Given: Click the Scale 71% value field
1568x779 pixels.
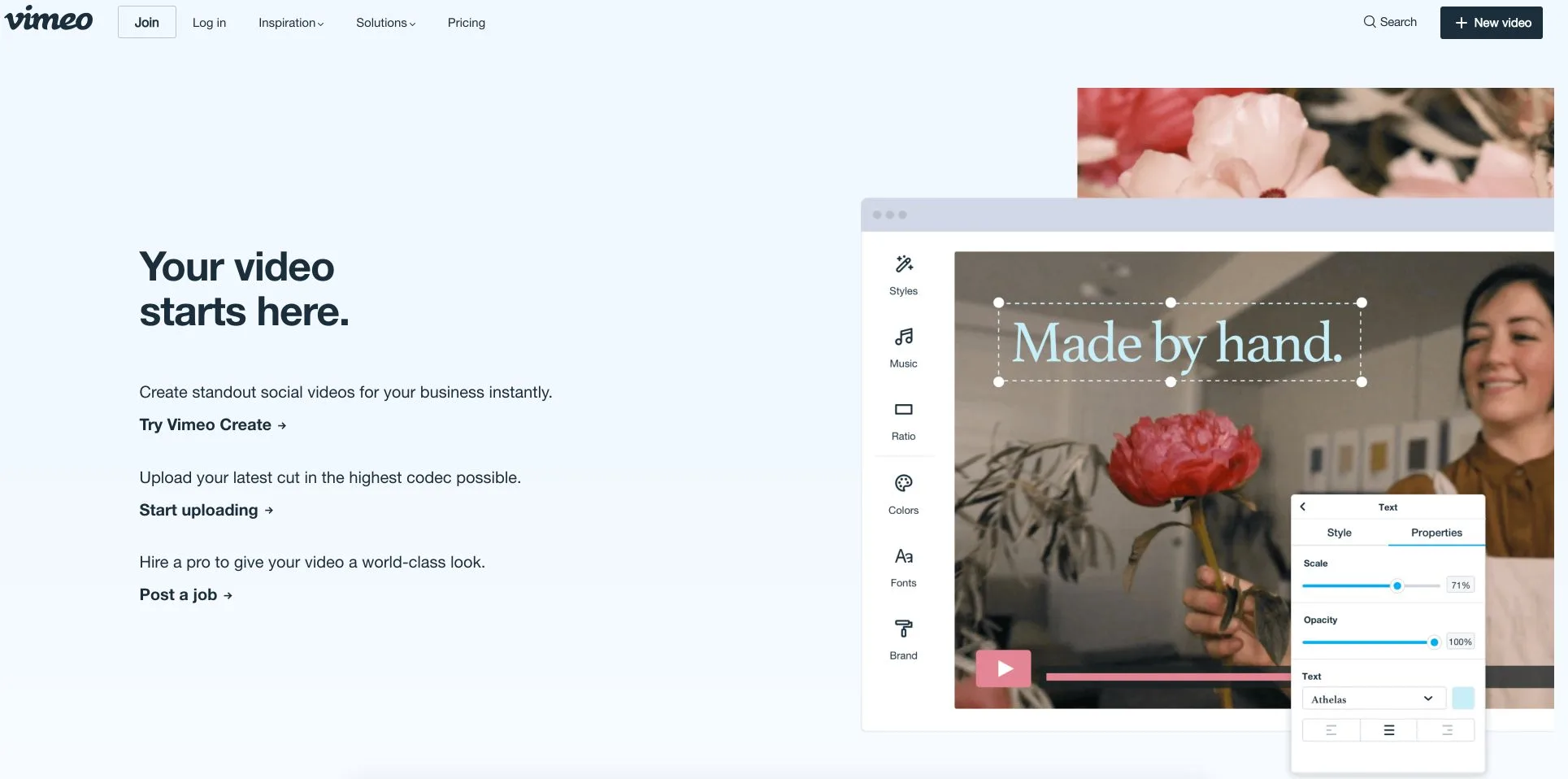Looking at the screenshot, I should pos(1461,585).
